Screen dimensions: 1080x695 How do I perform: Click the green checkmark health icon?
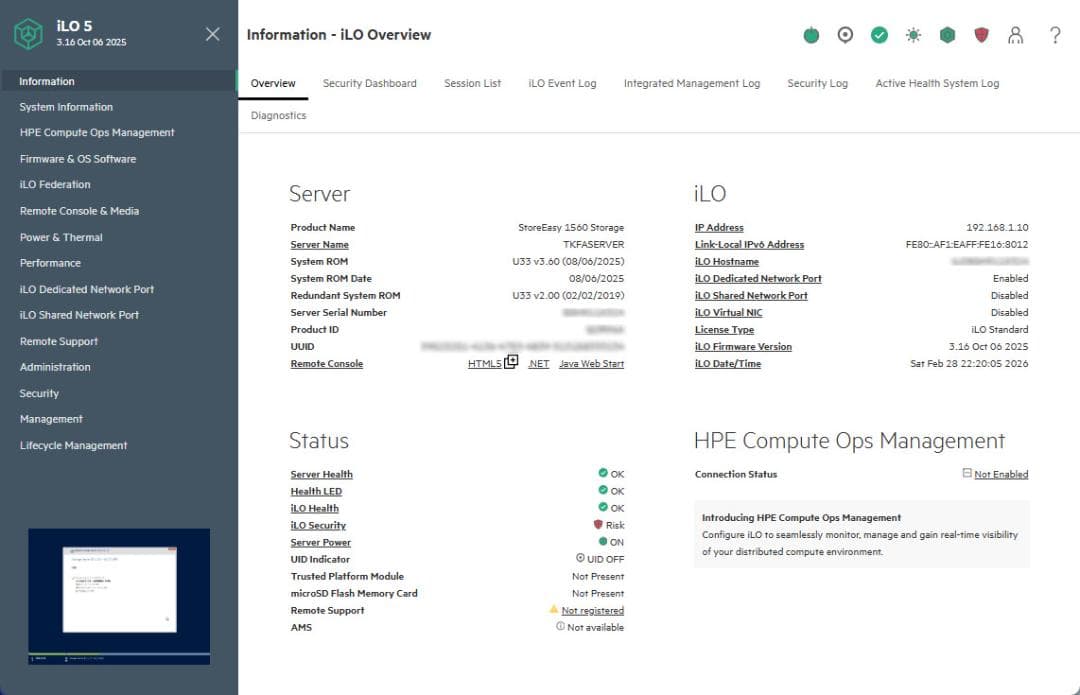click(x=879, y=34)
